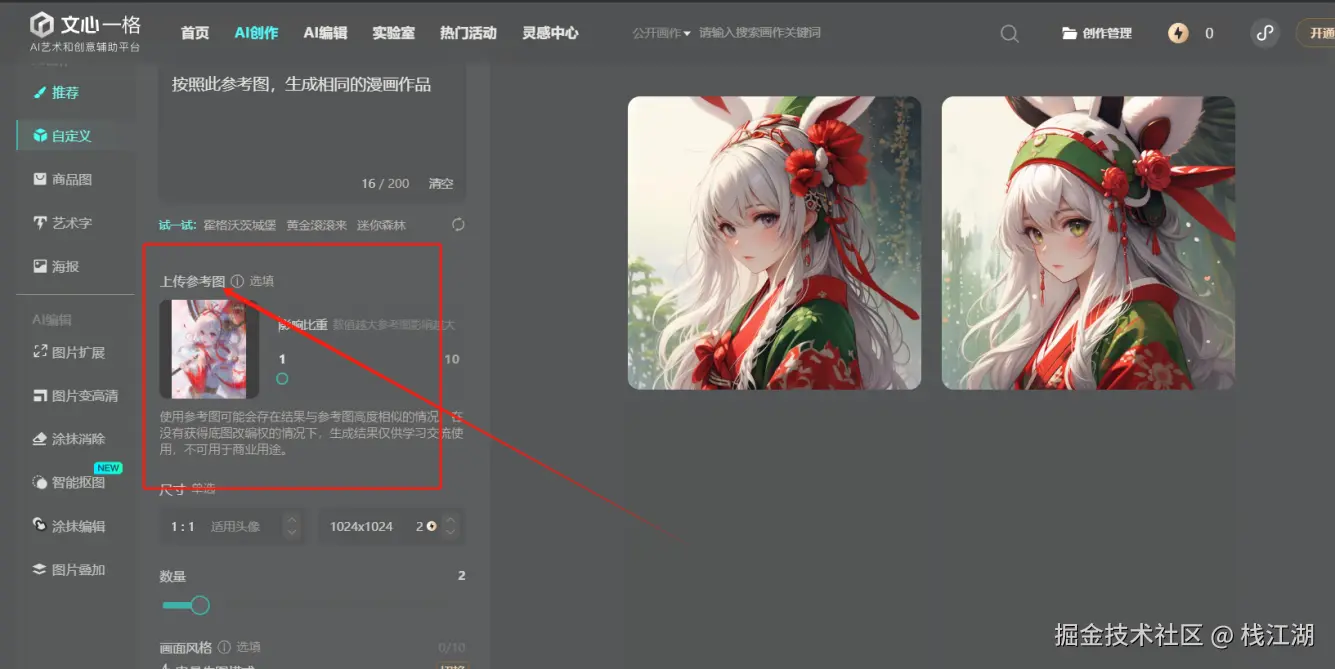Open 图片叠加 tool
The height and width of the screenshot is (669, 1335).
point(69,569)
